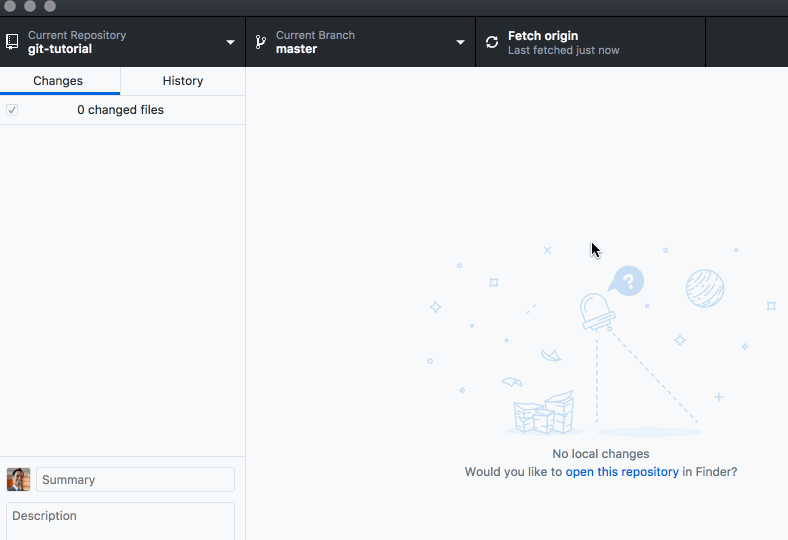This screenshot has height=540, width=788.
Task: Click the branch fork icon
Action: pos(260,42)
